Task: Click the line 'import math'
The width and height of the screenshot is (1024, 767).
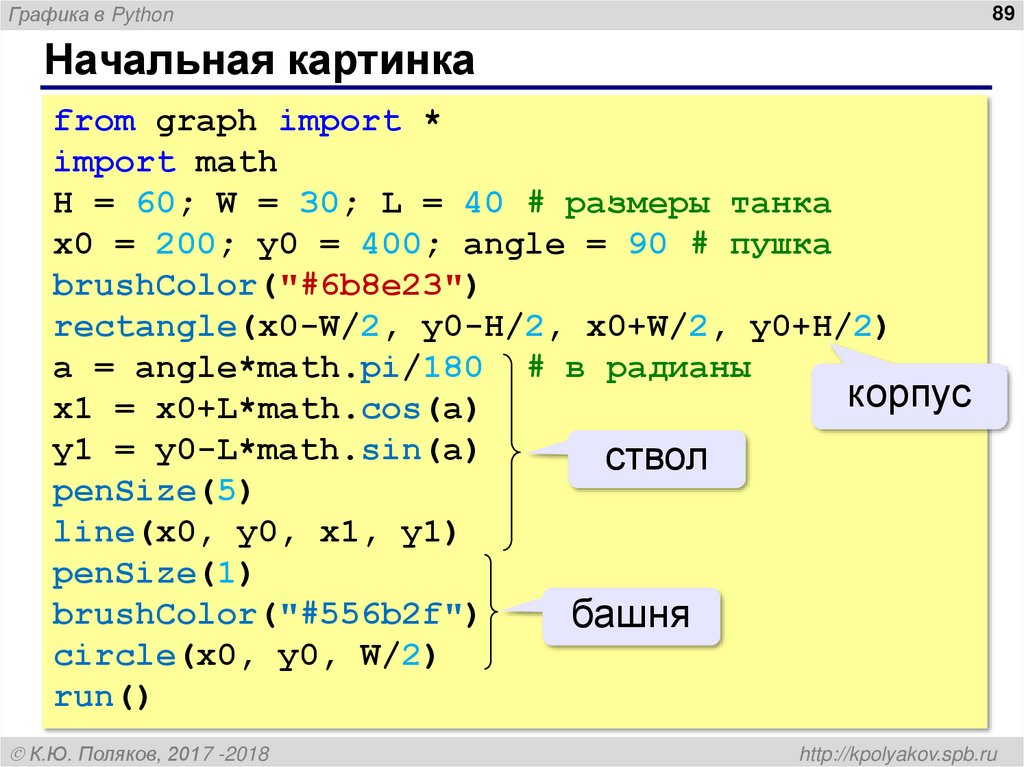Action: click(x=165, y=162)
